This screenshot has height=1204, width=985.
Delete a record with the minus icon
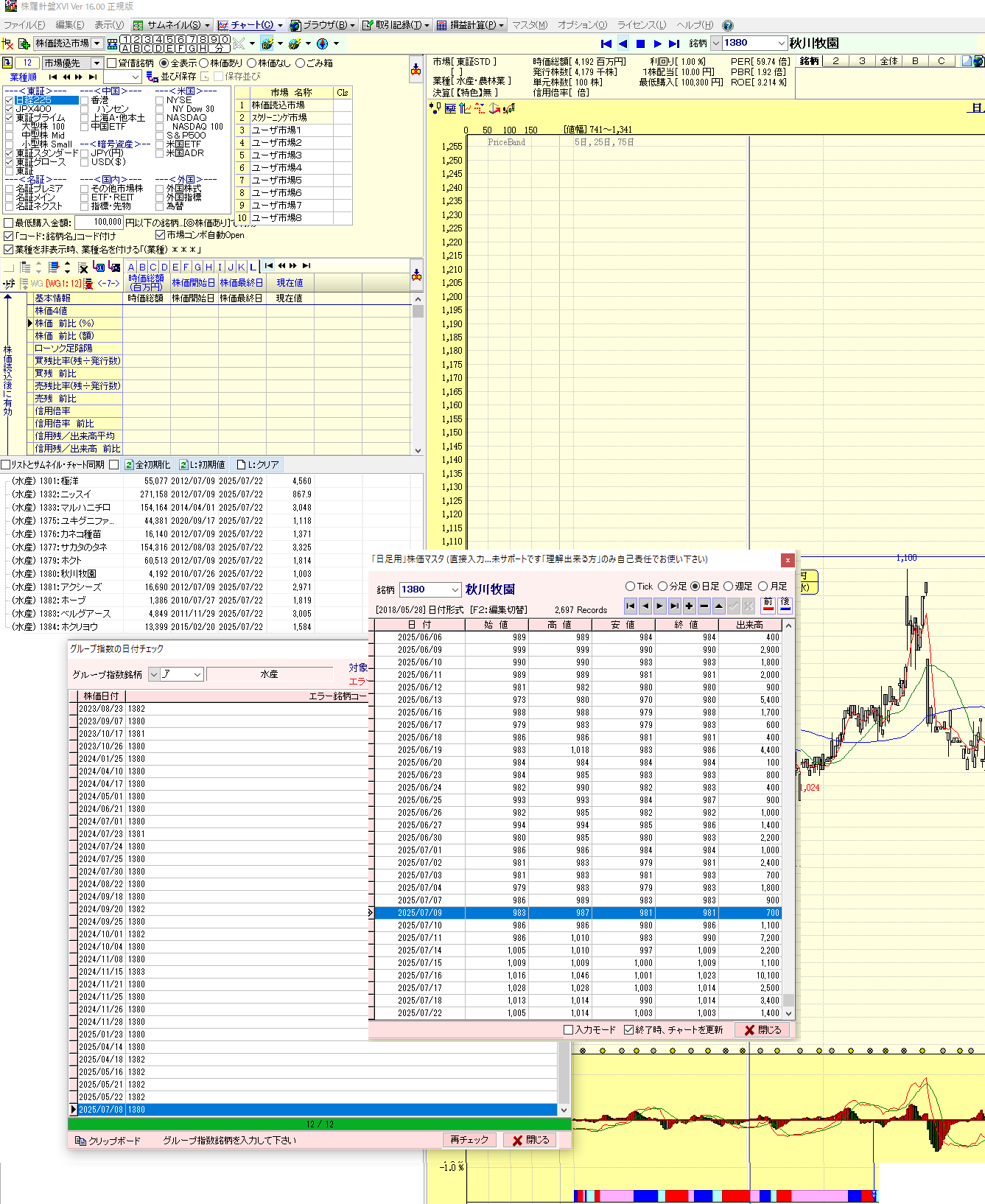704,606
